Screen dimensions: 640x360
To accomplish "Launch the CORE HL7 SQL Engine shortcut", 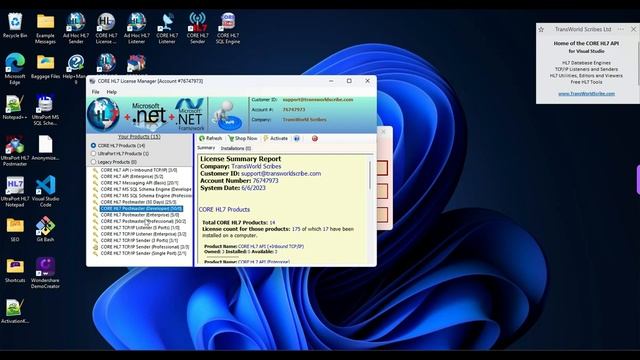I will click(228, 28).
